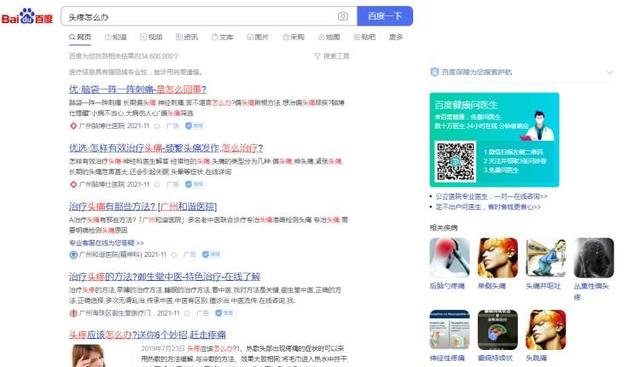Switch to the 知道 tab
This screenshot has height=367, width=640.
click(116, 37)
